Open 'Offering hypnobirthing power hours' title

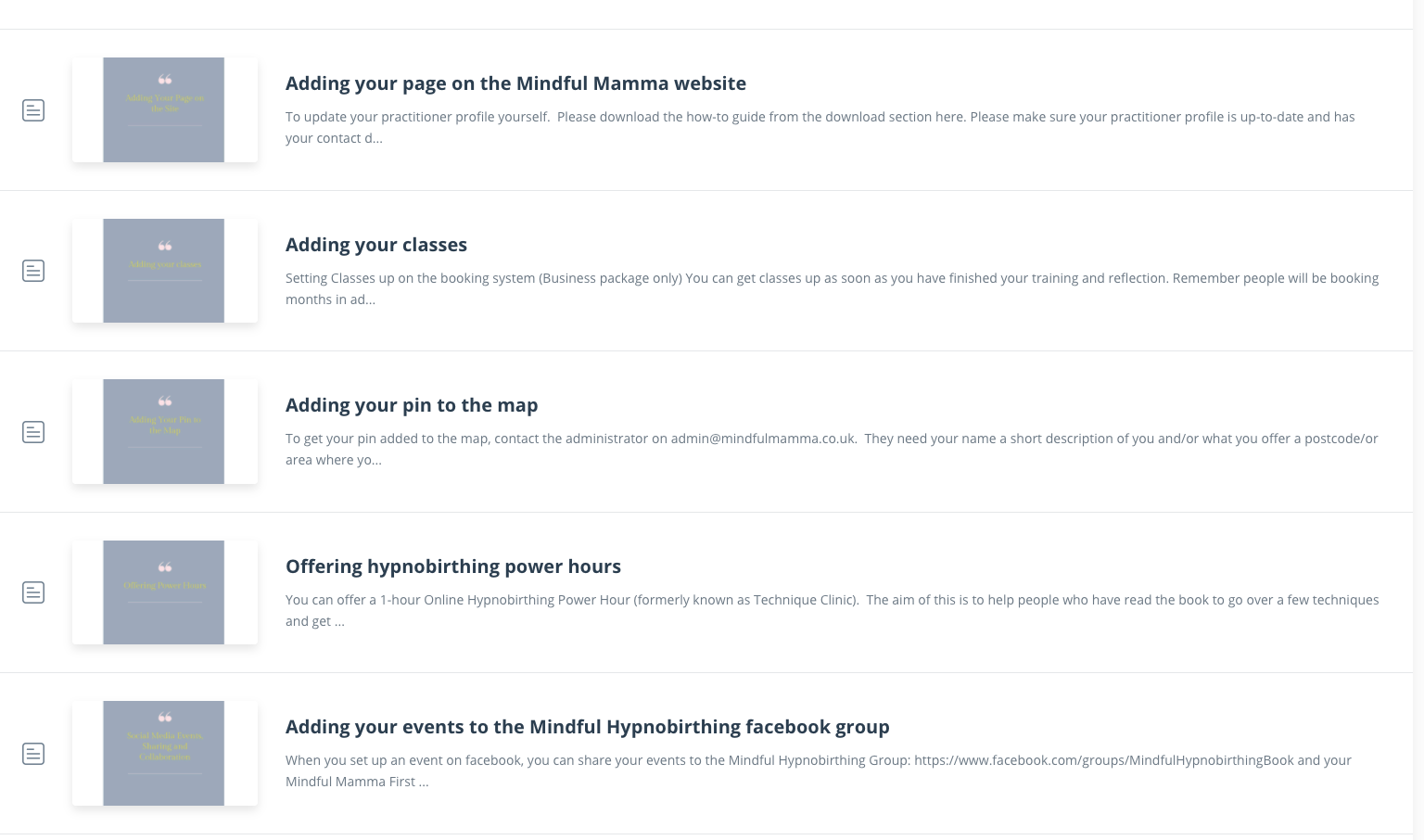point(452,566)
